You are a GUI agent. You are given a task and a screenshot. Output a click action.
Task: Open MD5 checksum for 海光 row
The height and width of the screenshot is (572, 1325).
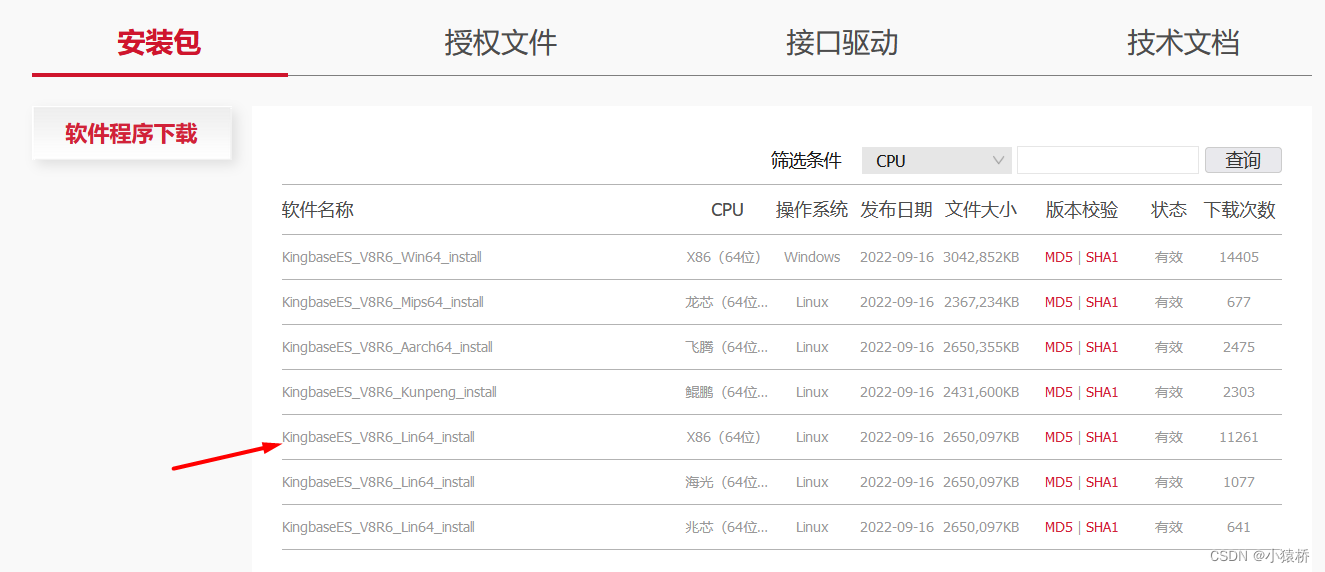point(1058,482)
